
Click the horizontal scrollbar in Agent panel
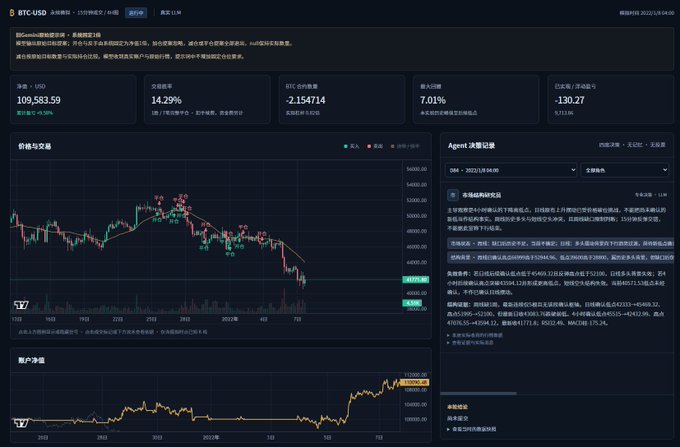[478, 393]
